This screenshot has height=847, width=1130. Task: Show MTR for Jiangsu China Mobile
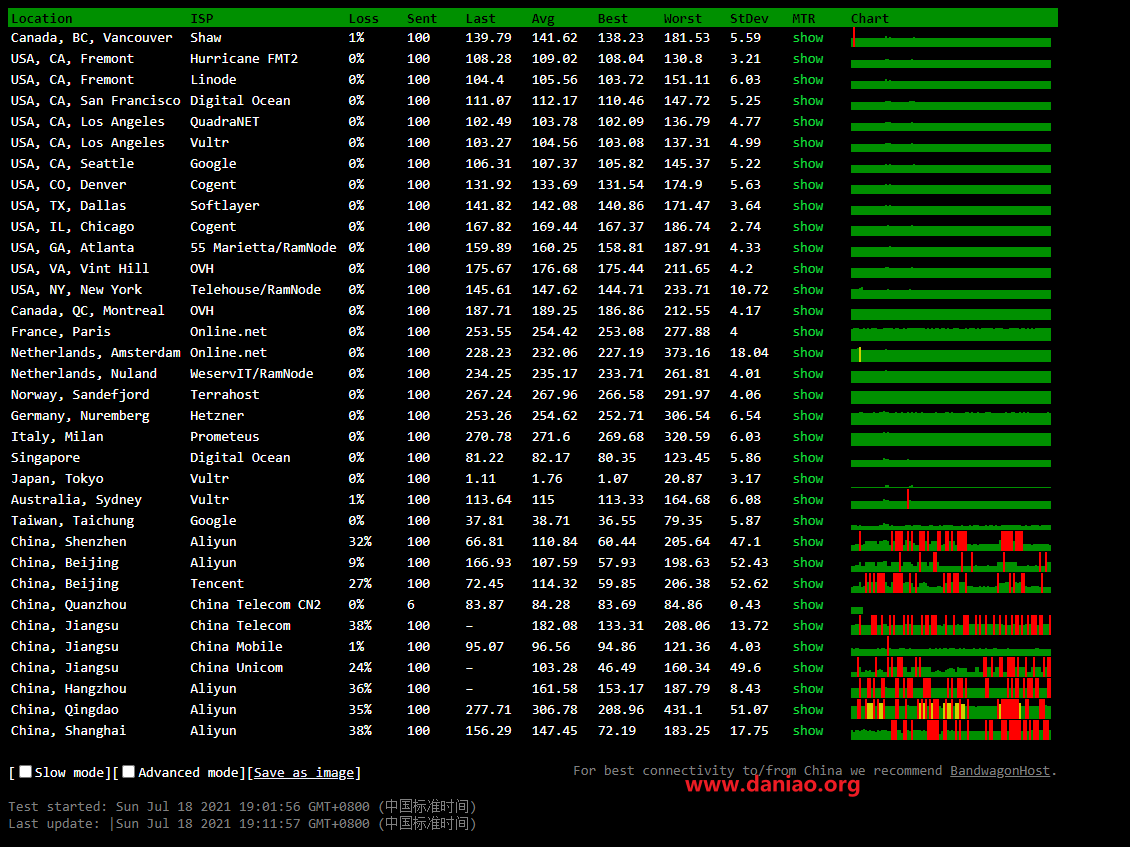808,646
